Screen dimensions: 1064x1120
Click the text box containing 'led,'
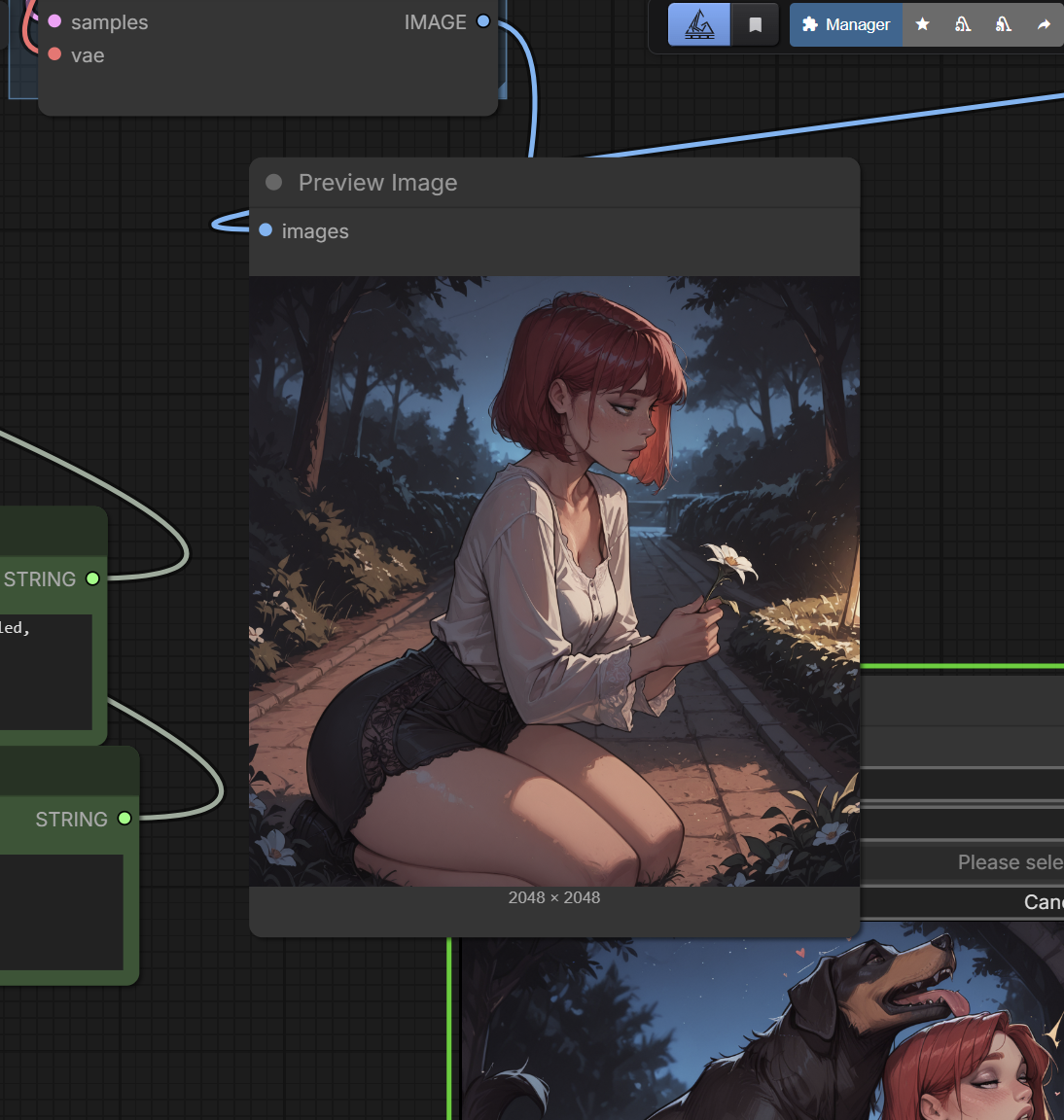point(46,672)
